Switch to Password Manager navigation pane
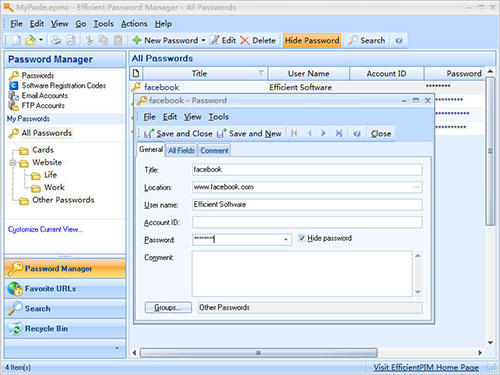 point(65,269)
